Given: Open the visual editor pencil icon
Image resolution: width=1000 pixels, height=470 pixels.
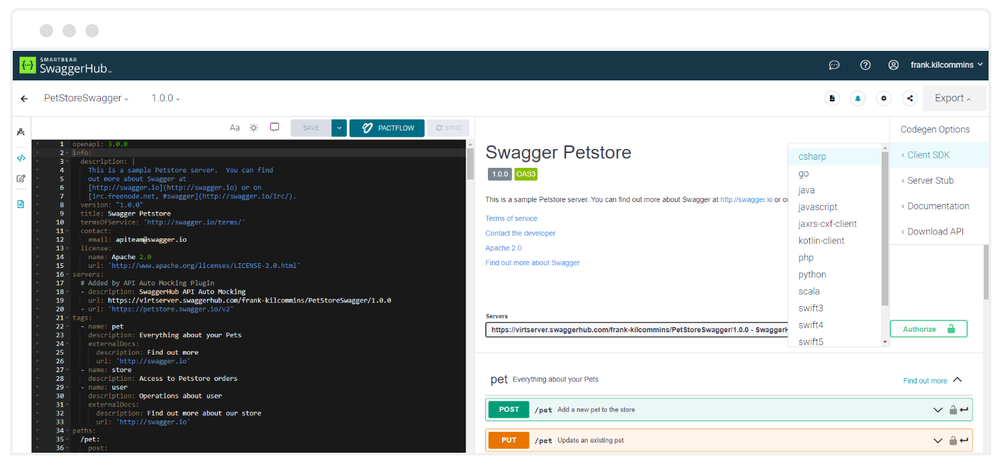Looking at the screenshot, I should [x=20, y=179].
